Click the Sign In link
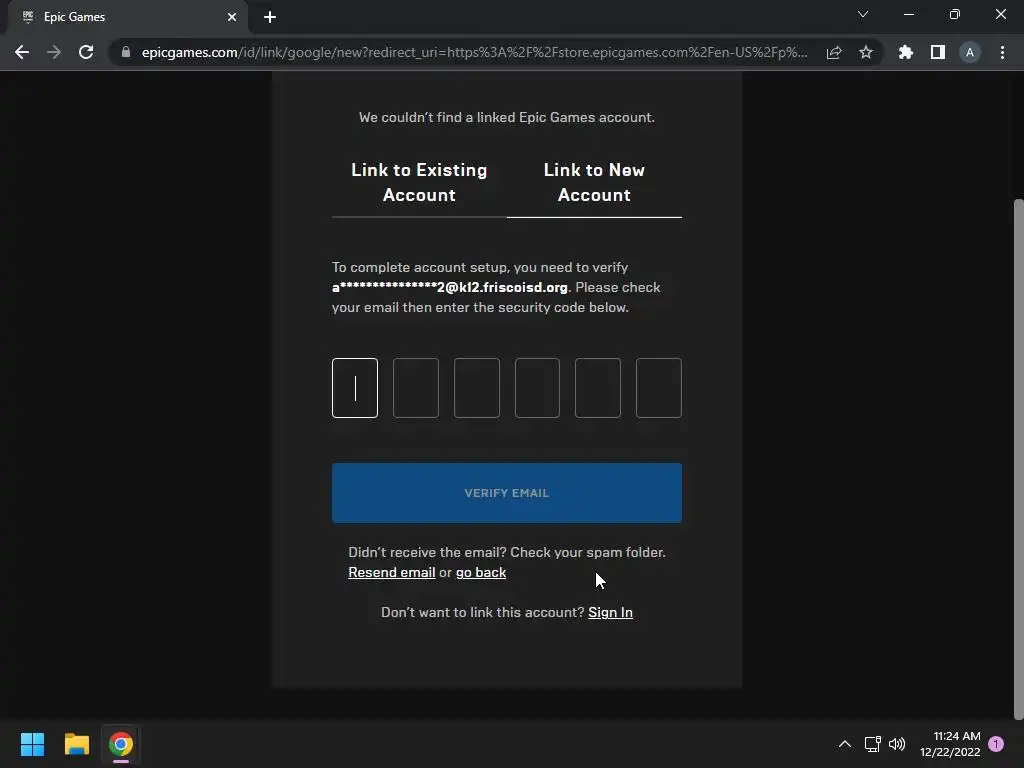The width and height of the screenshot is (1024, 768). [610, 613]
